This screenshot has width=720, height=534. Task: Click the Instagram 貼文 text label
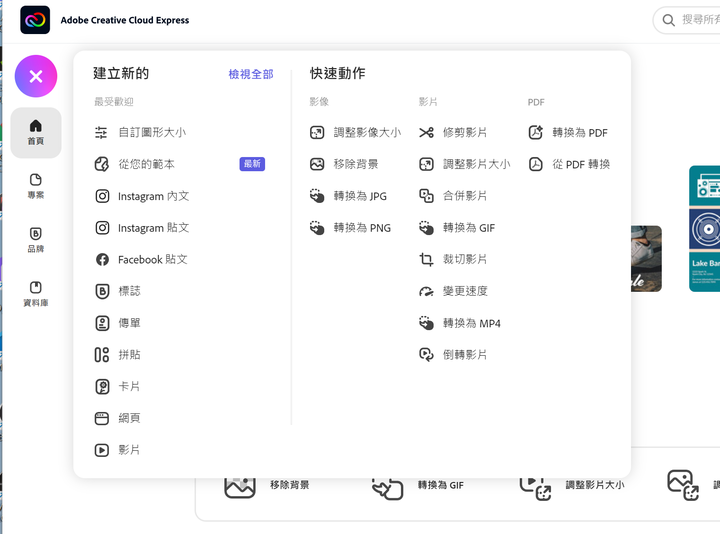[153, 228]
